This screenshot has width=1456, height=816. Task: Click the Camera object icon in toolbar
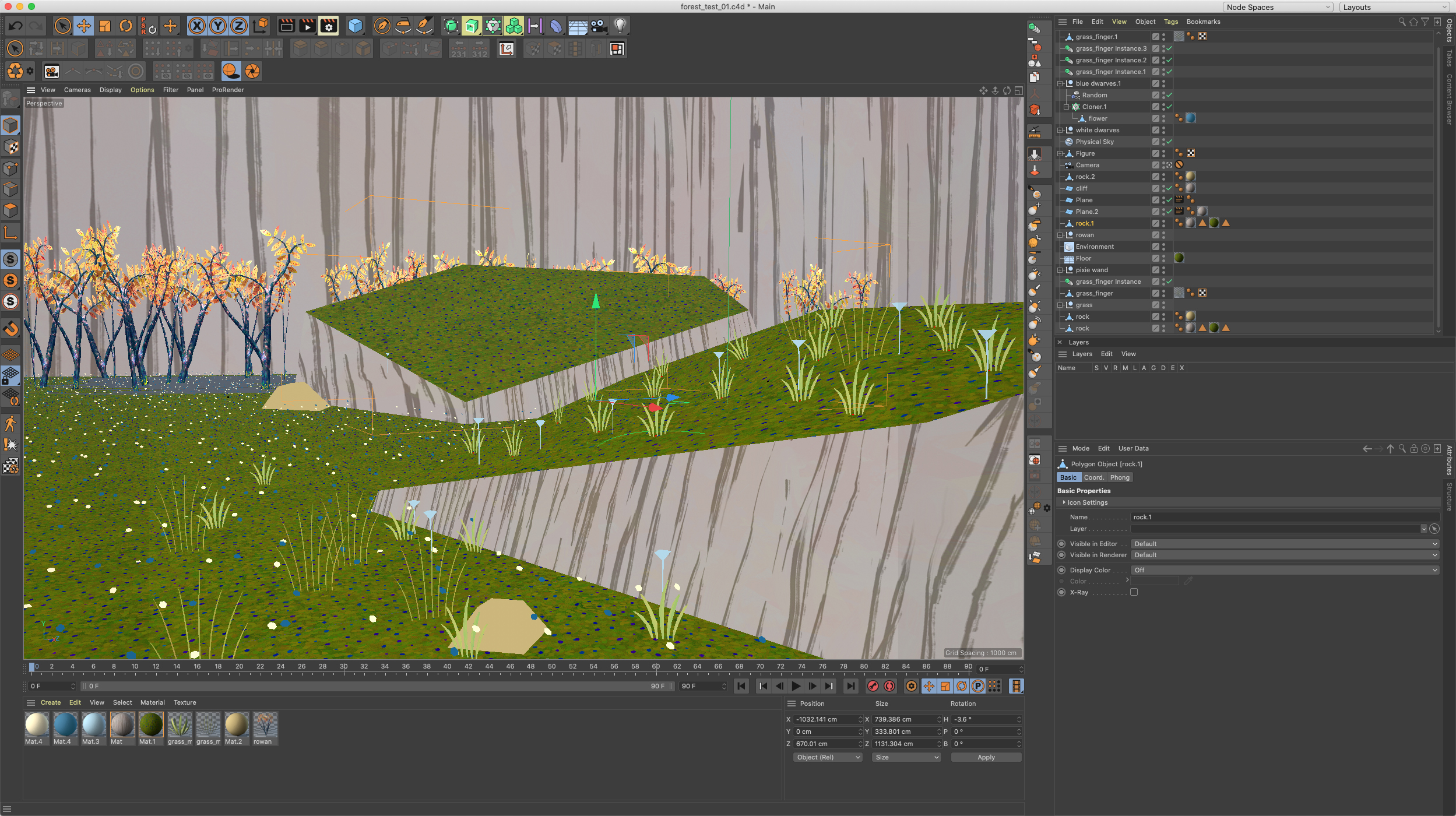[x=599, y=26]
